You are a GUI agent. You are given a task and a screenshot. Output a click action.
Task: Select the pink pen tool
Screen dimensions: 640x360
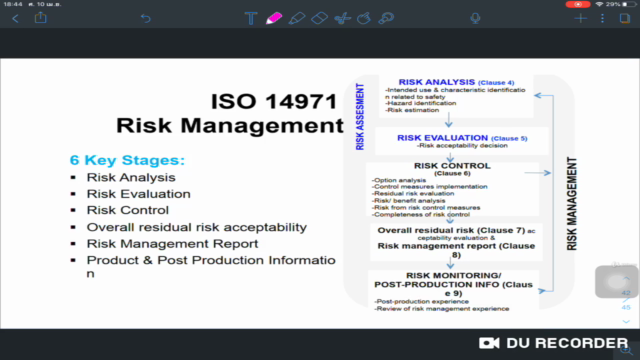coord(274,18)
